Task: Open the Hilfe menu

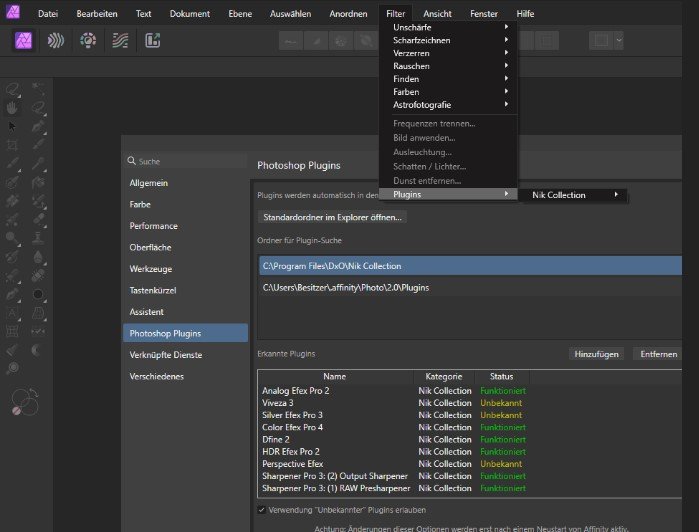Action: point(525,14)
